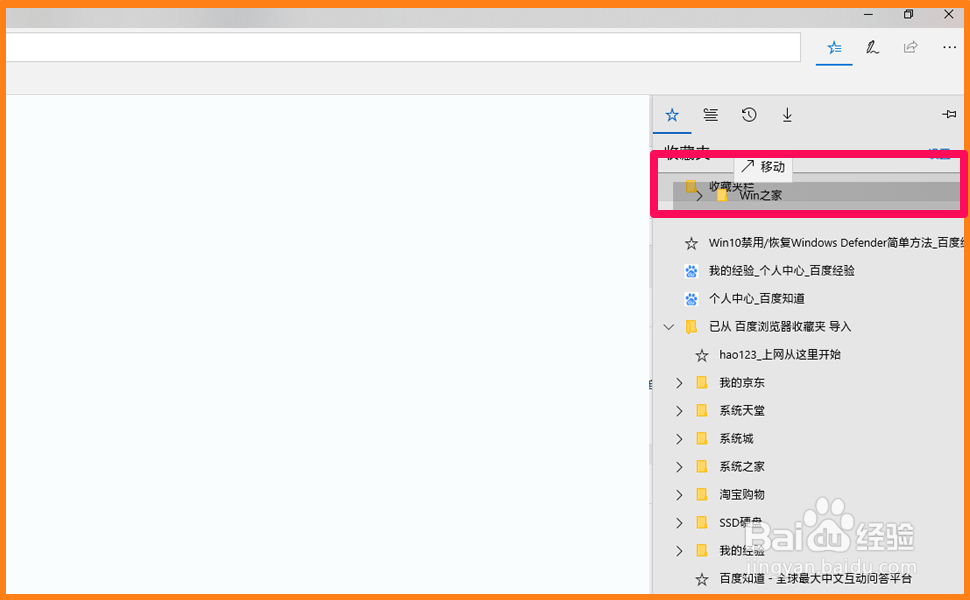This screenshot has width=970, height=600.
Task: Expand the Win之家 folder chevron
Action: click(x=699, y=195)
